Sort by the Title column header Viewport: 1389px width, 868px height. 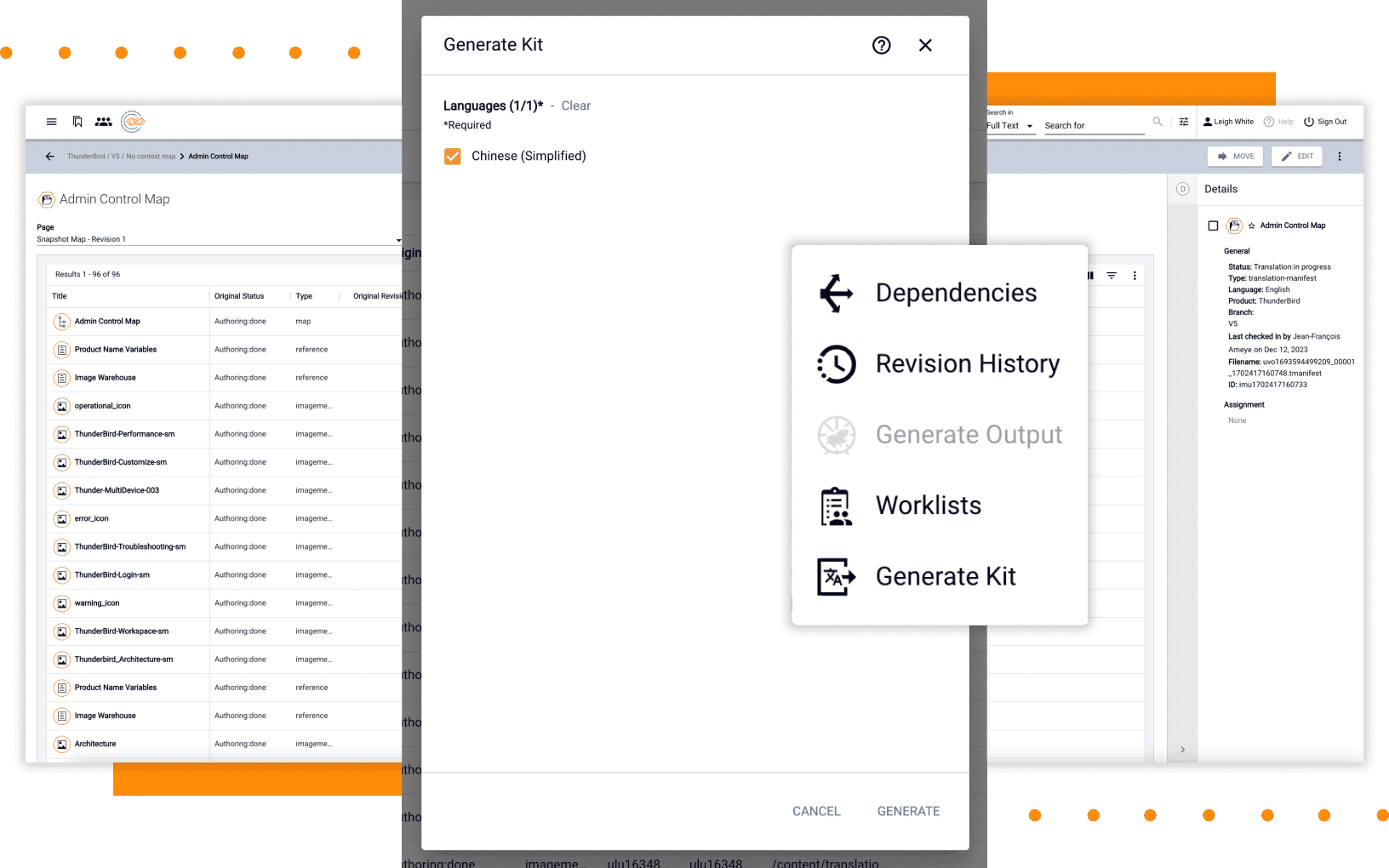(x=60, y=296)
